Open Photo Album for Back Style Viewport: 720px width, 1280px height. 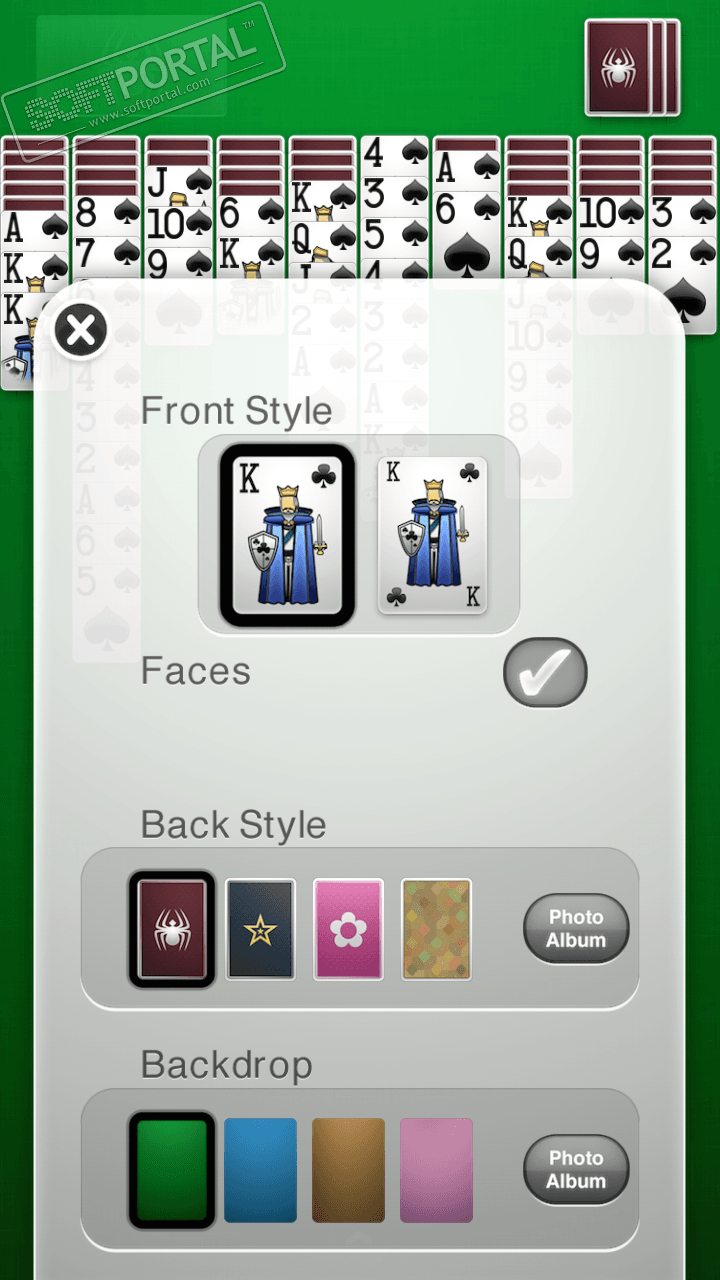576,929
